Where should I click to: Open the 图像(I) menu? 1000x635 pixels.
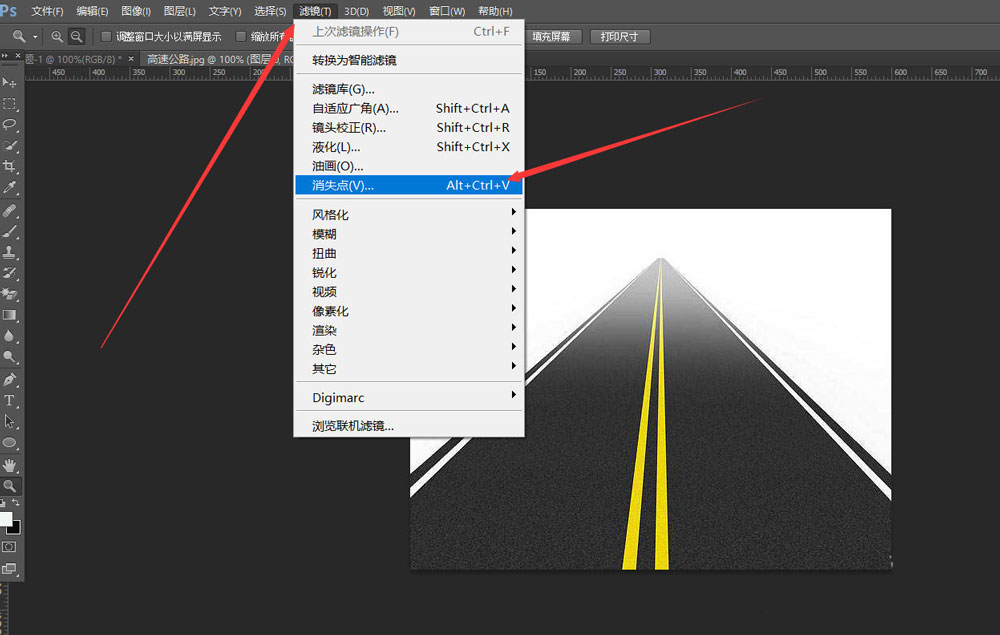136,11
